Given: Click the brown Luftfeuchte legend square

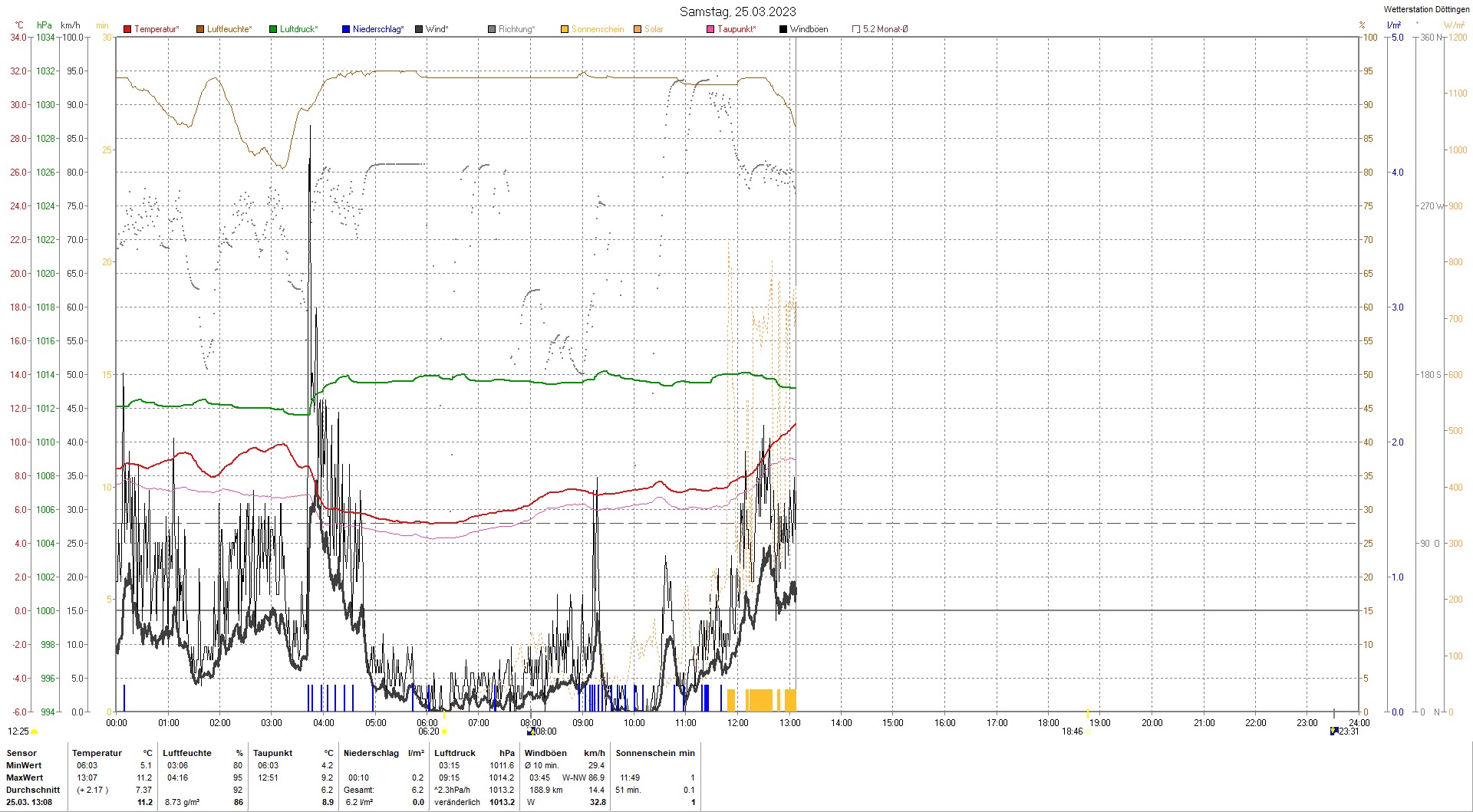Looking at the screenshot, I should (x=200, y=29).
